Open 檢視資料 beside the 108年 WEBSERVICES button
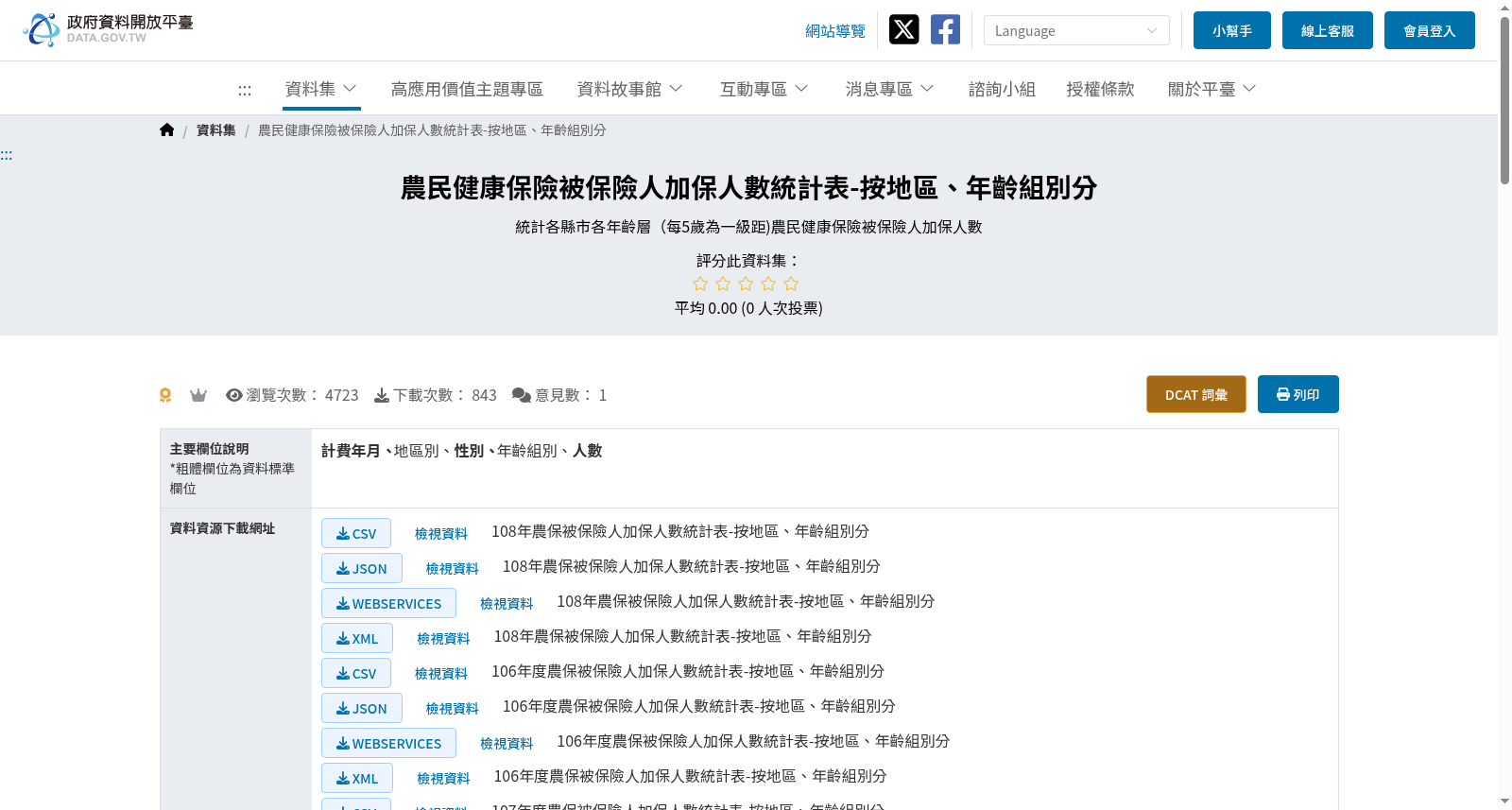Viewport: 1512px width, 810px height. click(507, 603)
